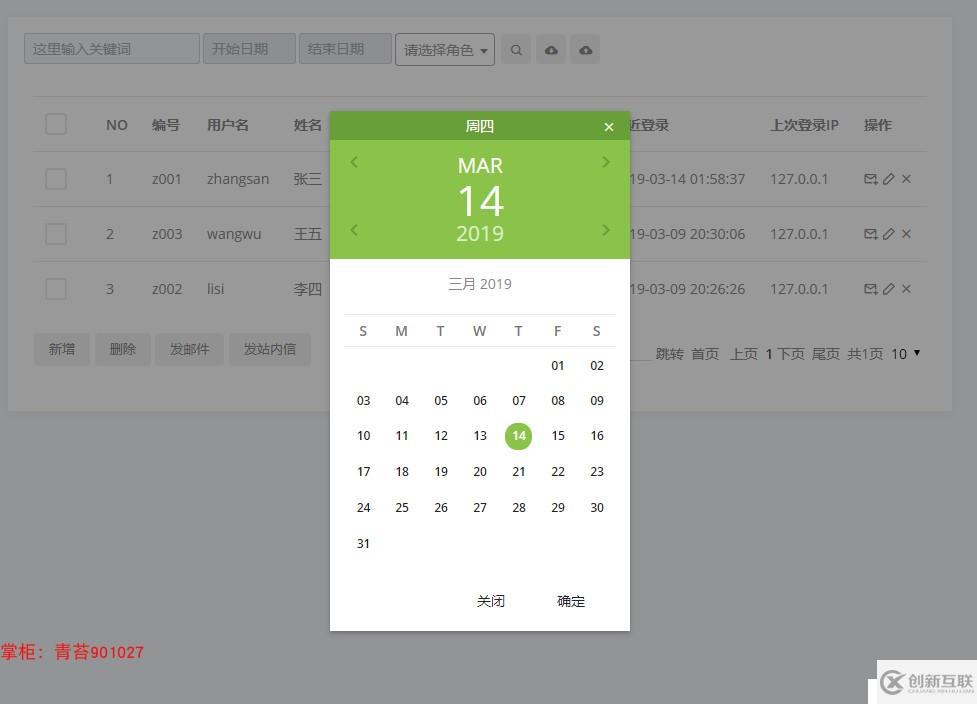Check the wangwu row checkbox
Screen dimensions: 977x704
(56, 234)
